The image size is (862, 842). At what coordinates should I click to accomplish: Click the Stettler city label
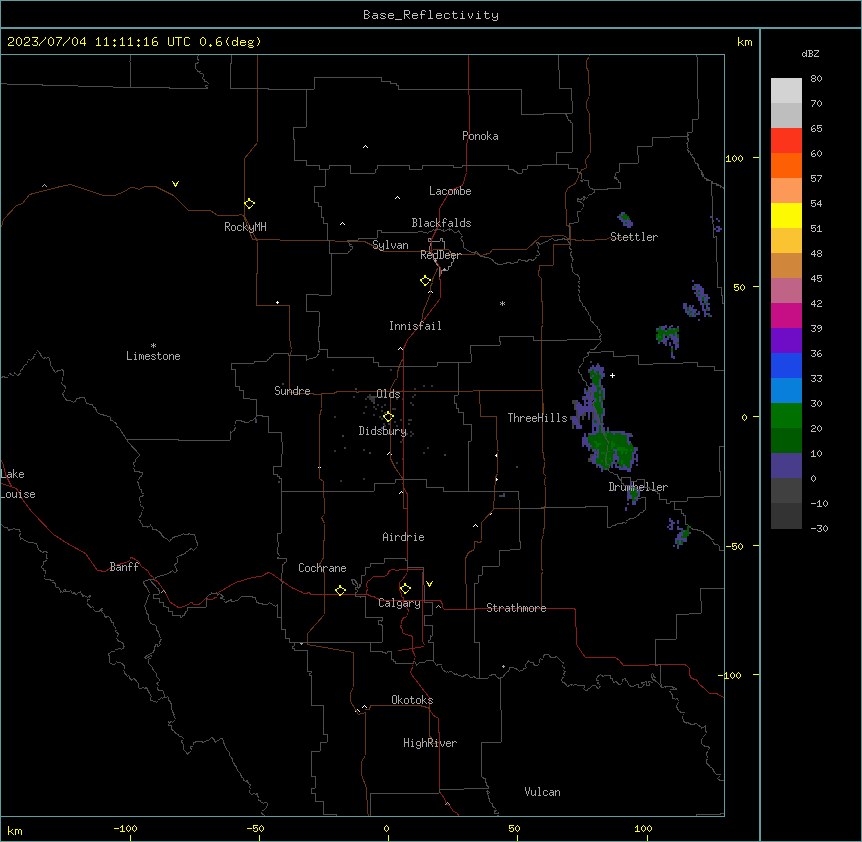pyautogui.click(x=634, y=237)
